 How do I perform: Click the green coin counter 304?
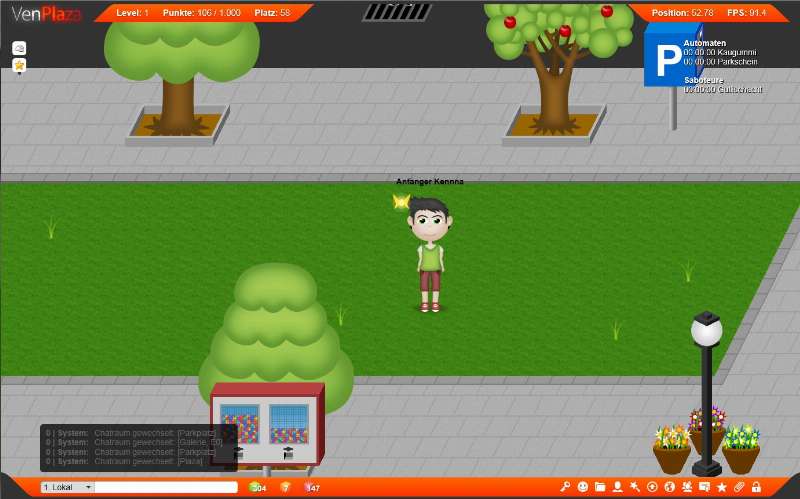pos(258,487)
